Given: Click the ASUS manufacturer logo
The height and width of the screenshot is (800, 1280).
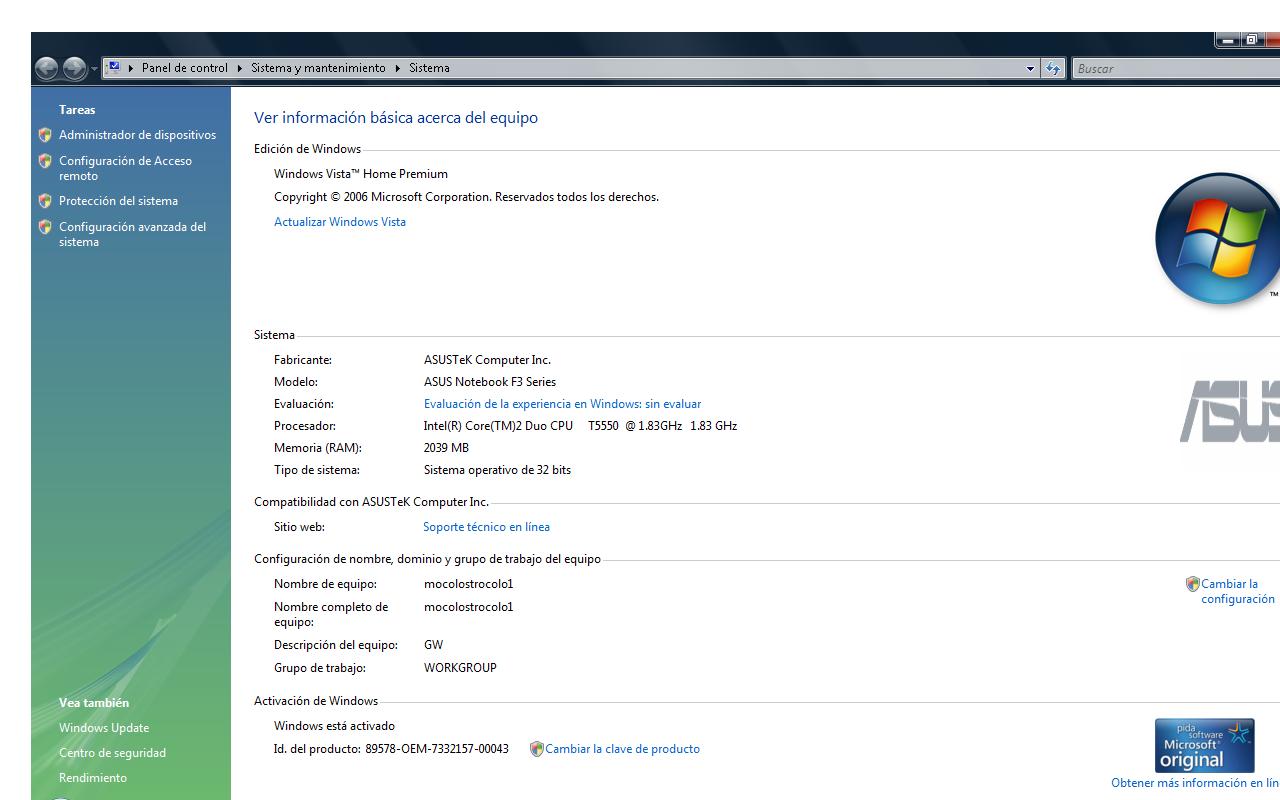Looking at the screenshot, I should [1230, 411].
